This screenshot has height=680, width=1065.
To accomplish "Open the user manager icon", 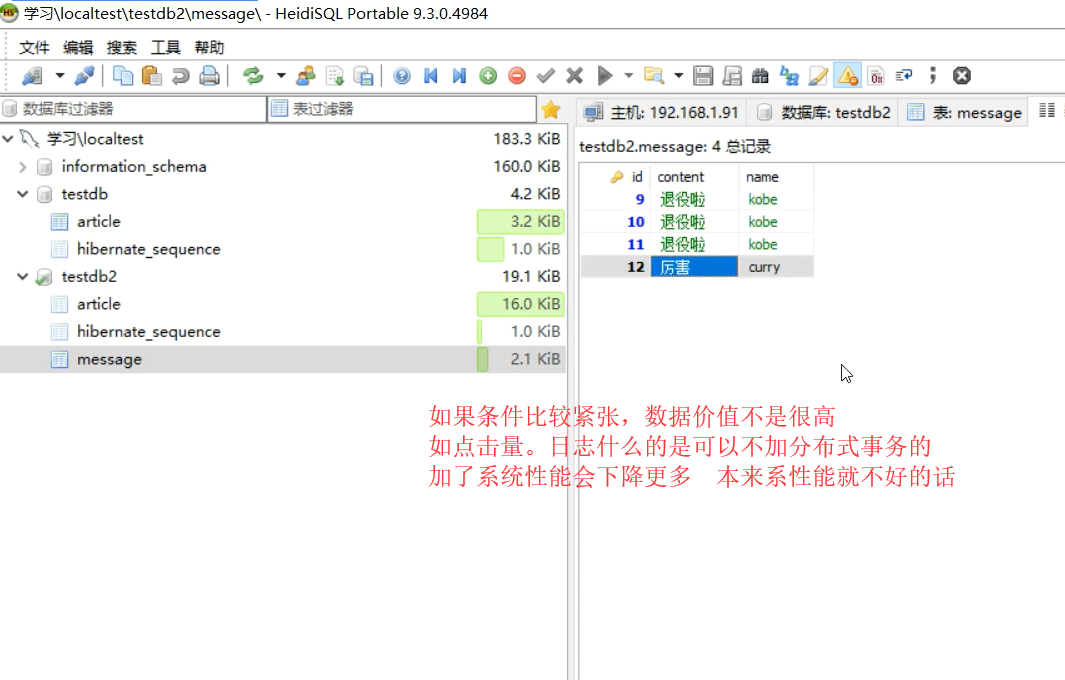I will pyautogui.click(x=306, y=75).
